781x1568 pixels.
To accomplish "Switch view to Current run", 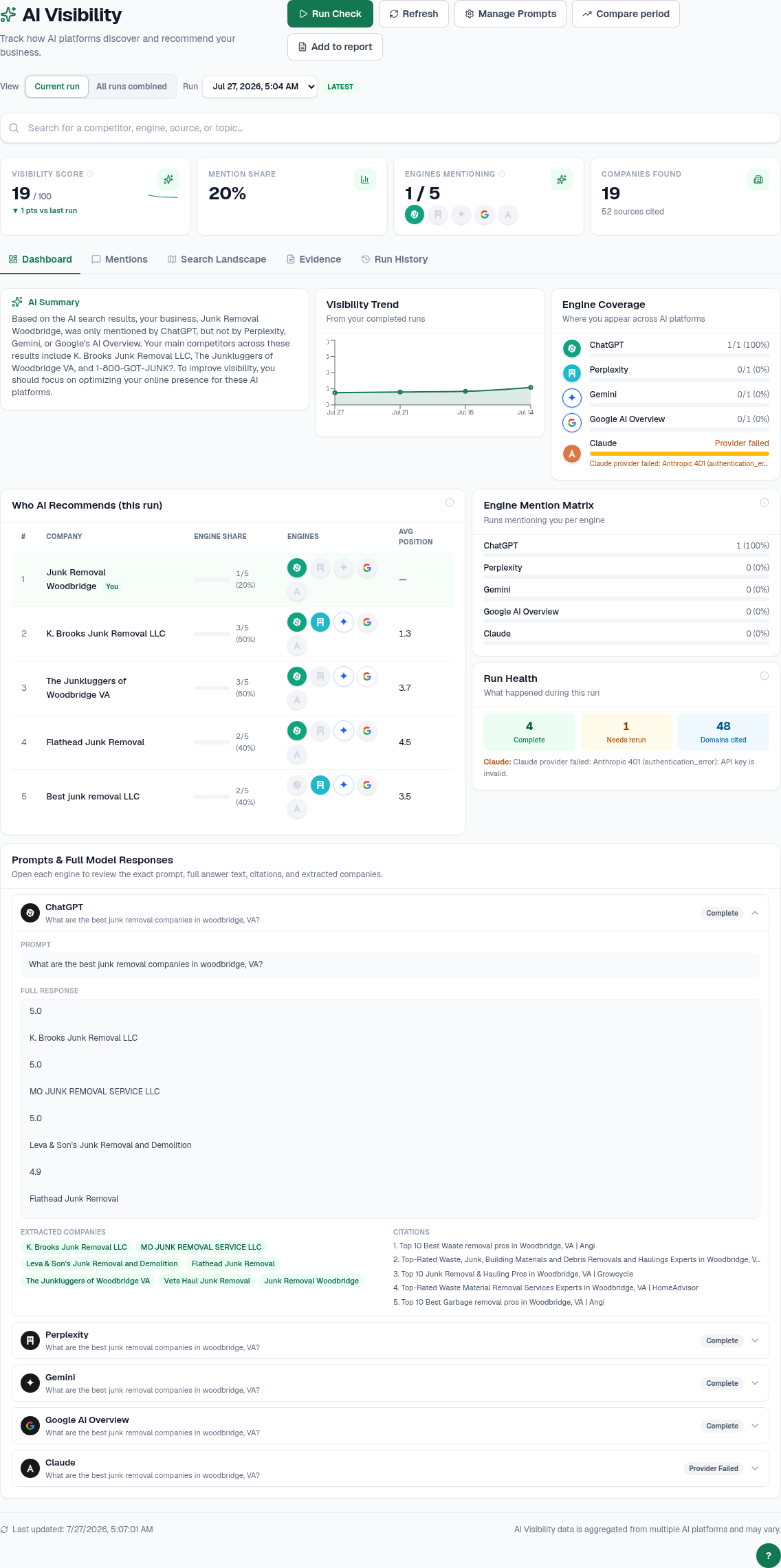I will coord(57,87).
